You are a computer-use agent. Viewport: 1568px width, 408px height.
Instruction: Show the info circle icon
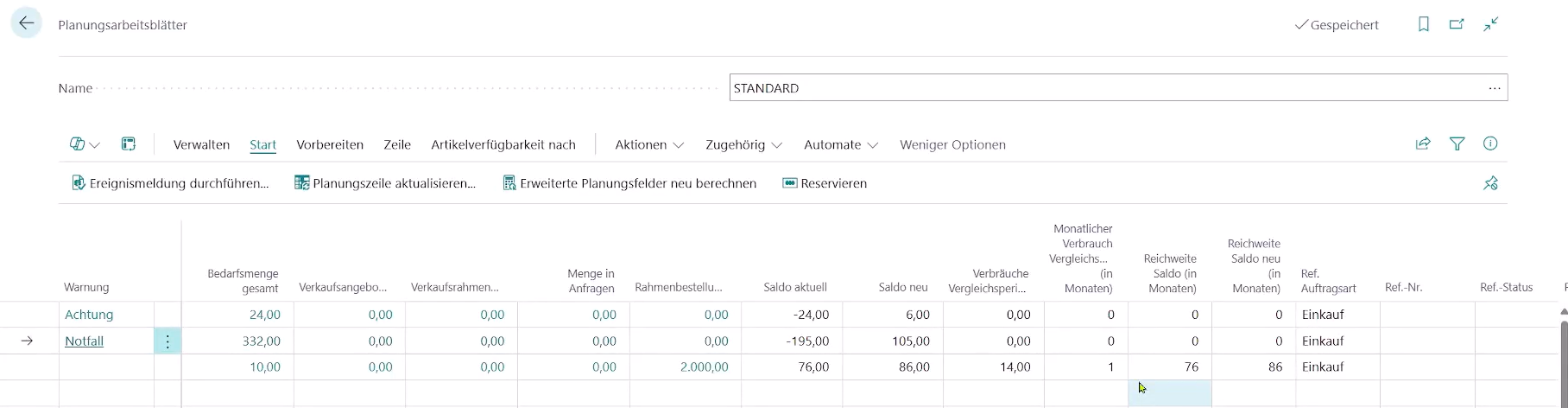coord(1490,144)
